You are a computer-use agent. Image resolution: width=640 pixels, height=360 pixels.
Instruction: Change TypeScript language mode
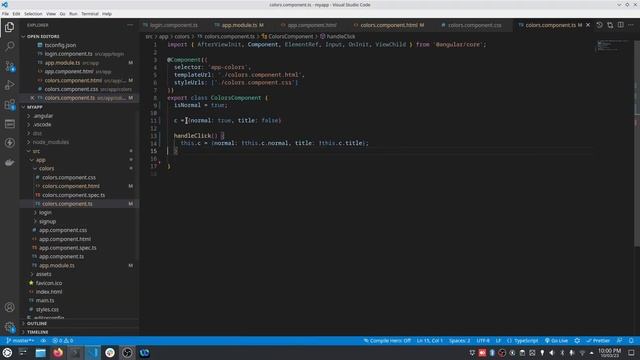tap(523, 340)
